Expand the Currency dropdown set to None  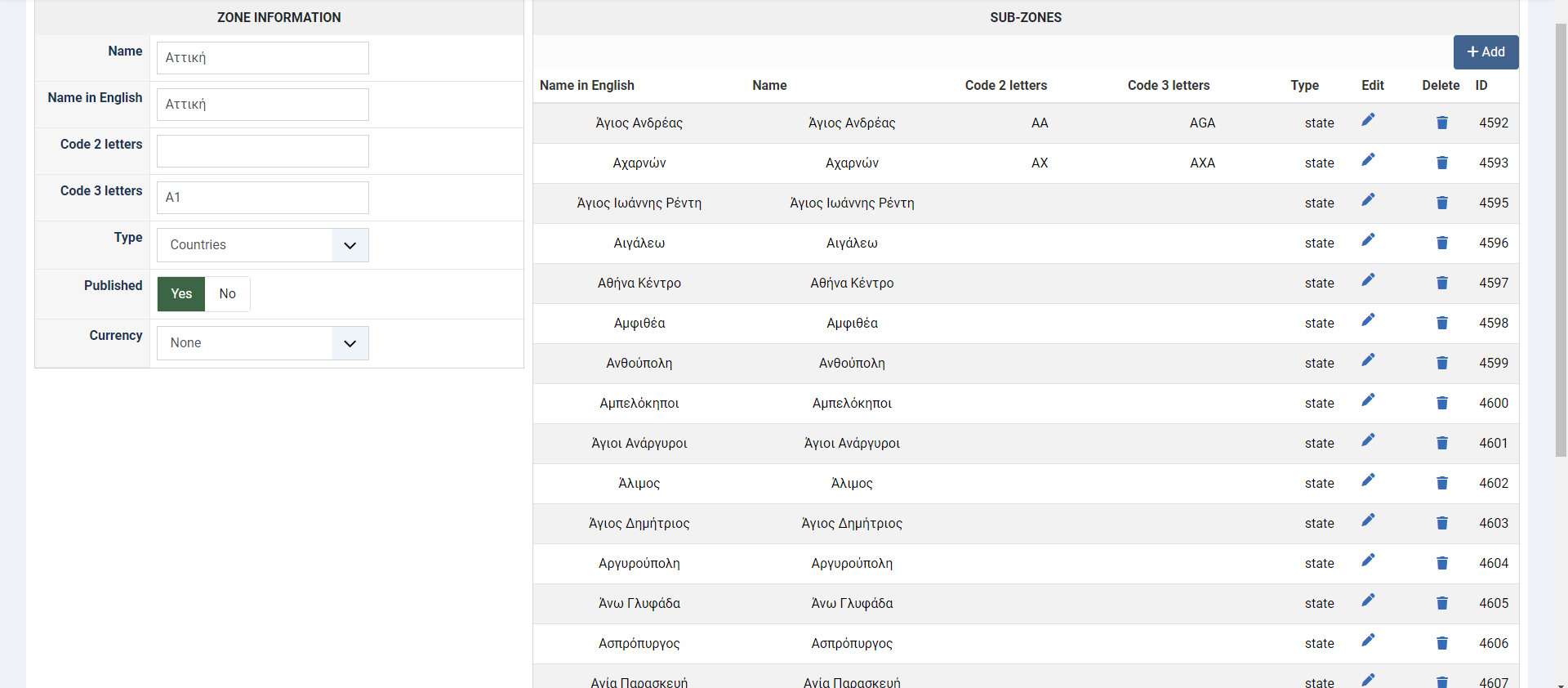[262, 343]
